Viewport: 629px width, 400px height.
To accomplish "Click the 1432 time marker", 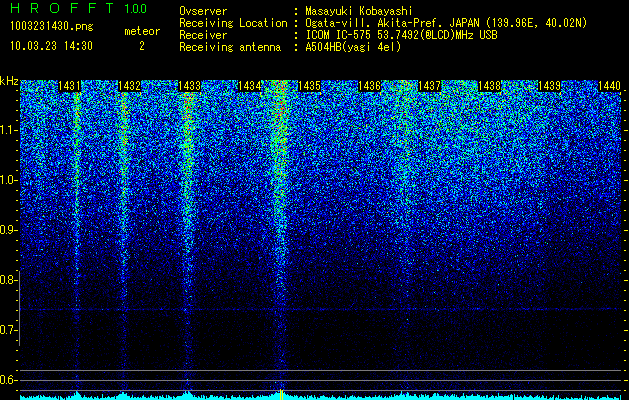I will pos(129,86).
